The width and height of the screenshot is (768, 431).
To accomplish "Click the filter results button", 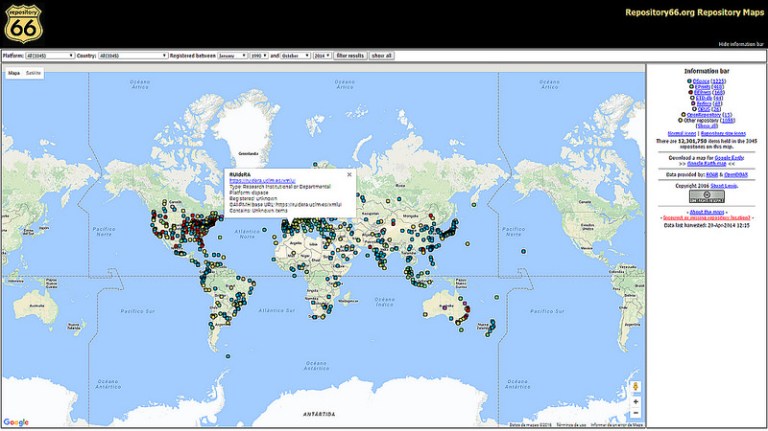I will pyautogui.click(x=350, y=56).
